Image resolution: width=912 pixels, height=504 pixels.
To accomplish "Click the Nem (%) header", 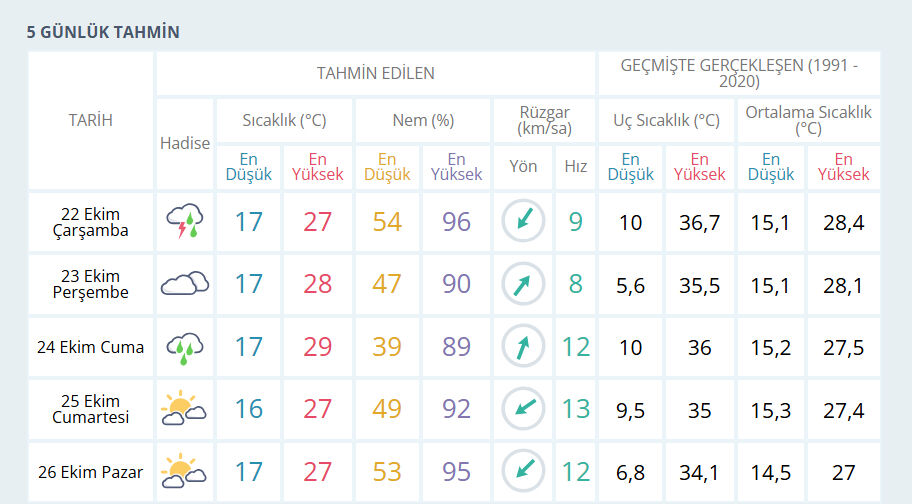I will (423, 120).
